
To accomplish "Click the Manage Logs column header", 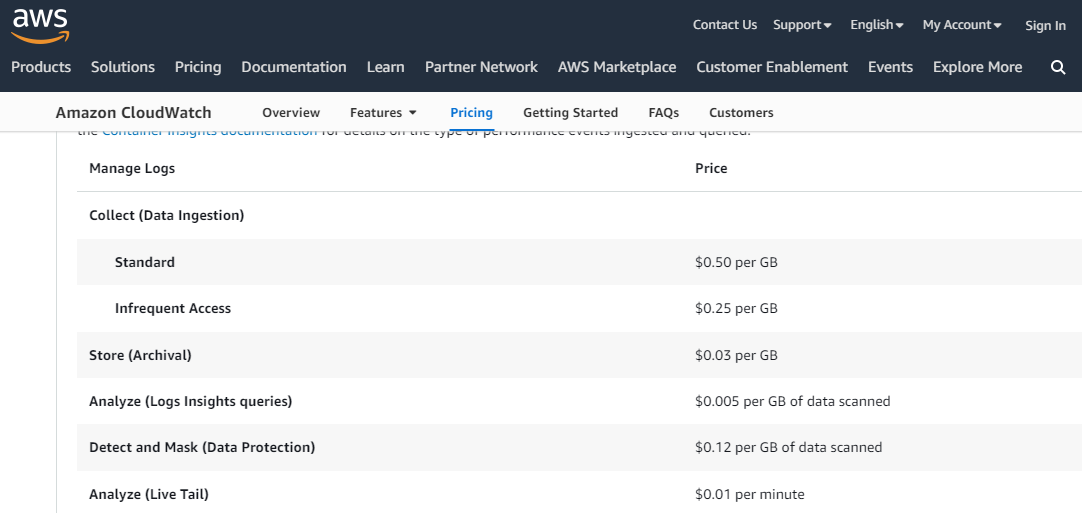I will pos(132,168).
